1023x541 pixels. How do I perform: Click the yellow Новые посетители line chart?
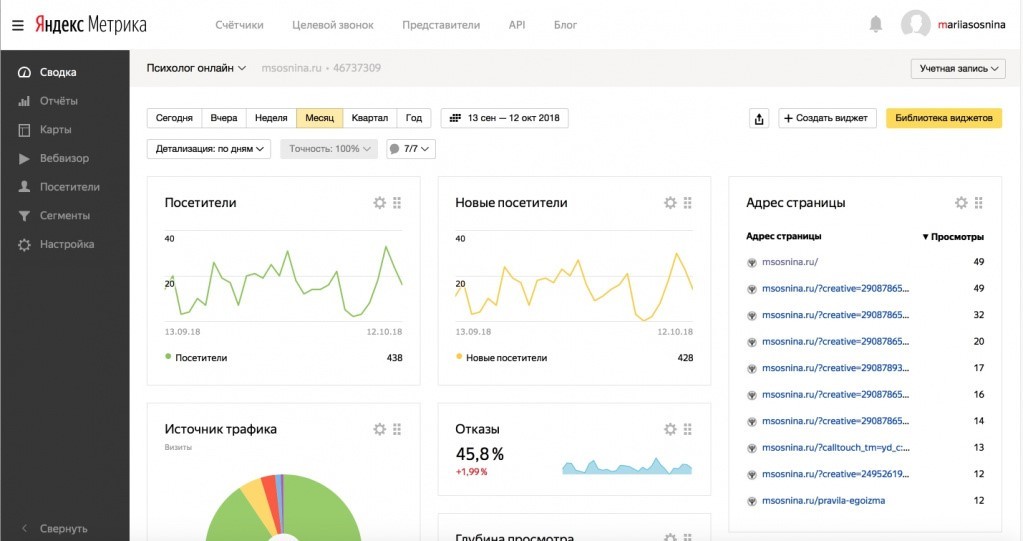coord(574,285)
